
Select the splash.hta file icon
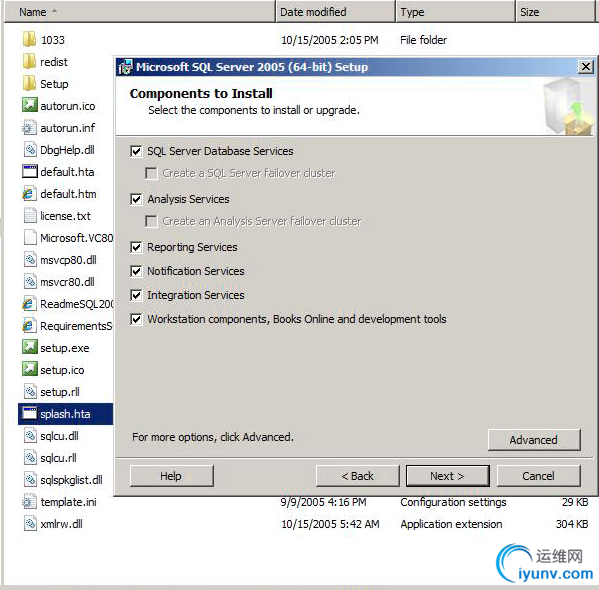point(30,414)
